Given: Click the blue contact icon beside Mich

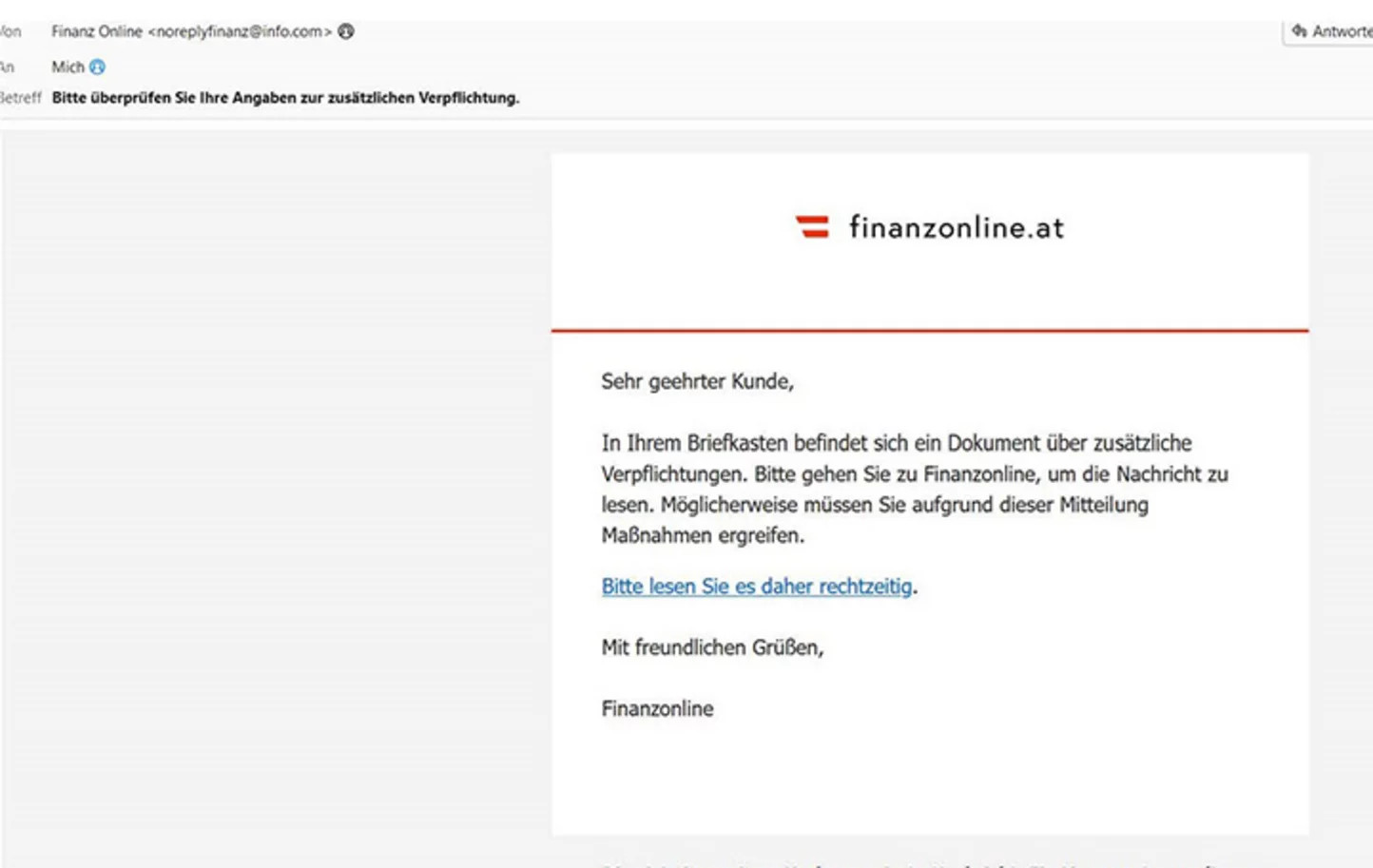Looking at the screenshot, I should point(97,68).
